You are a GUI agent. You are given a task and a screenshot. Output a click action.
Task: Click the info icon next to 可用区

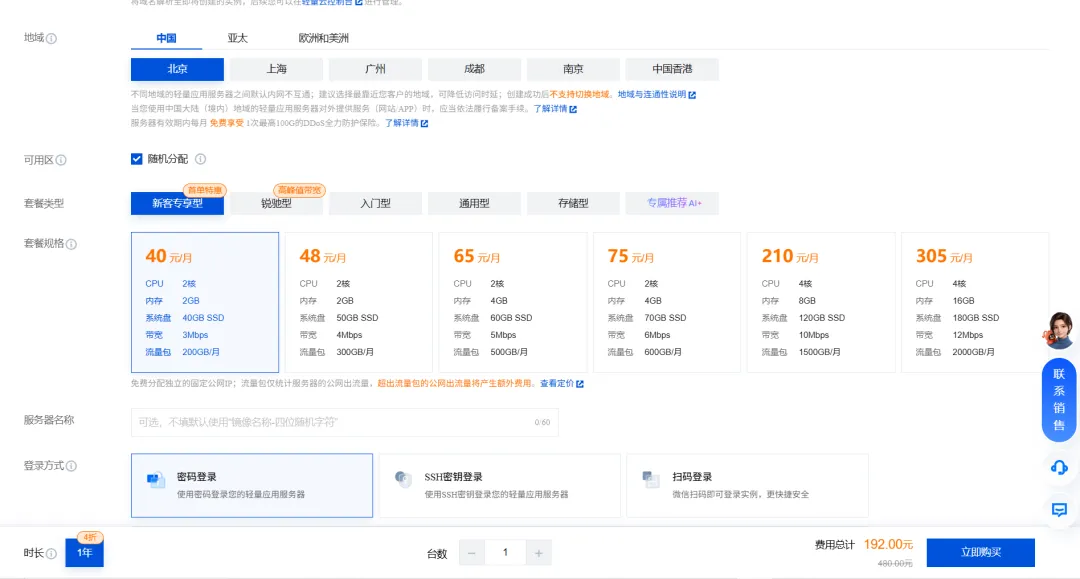click(61, 160)
